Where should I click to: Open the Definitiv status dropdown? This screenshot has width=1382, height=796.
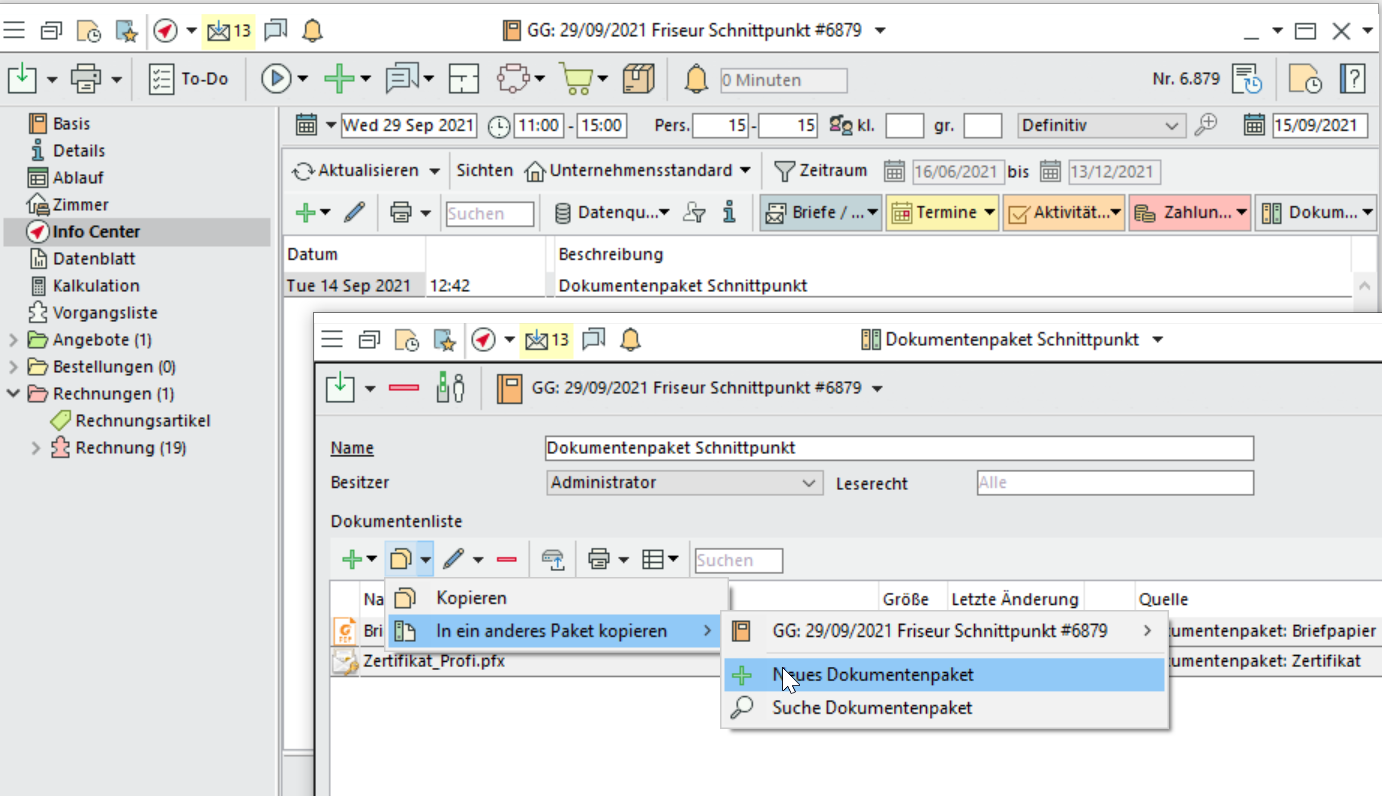[x=1100, y=126]
